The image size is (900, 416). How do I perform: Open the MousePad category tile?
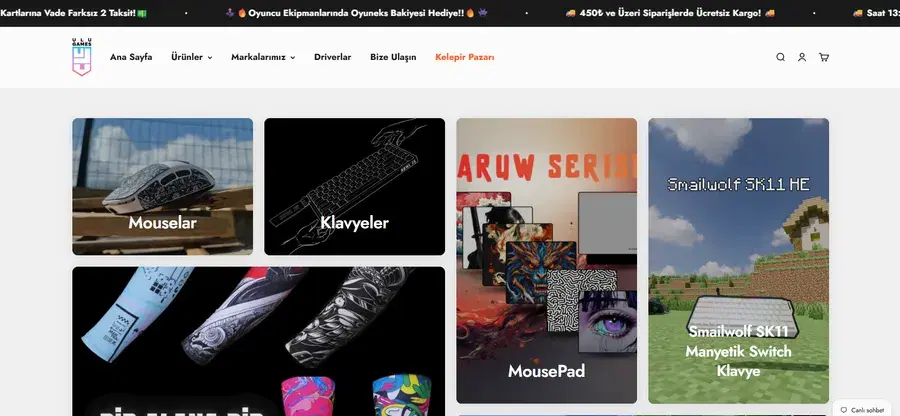click(546, 261)
